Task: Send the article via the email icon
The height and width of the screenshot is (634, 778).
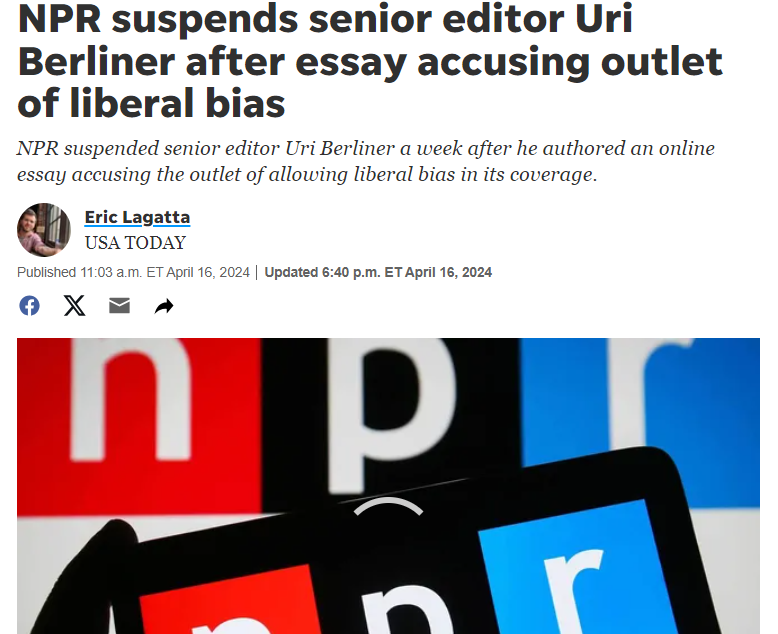Action: (119, 306)
